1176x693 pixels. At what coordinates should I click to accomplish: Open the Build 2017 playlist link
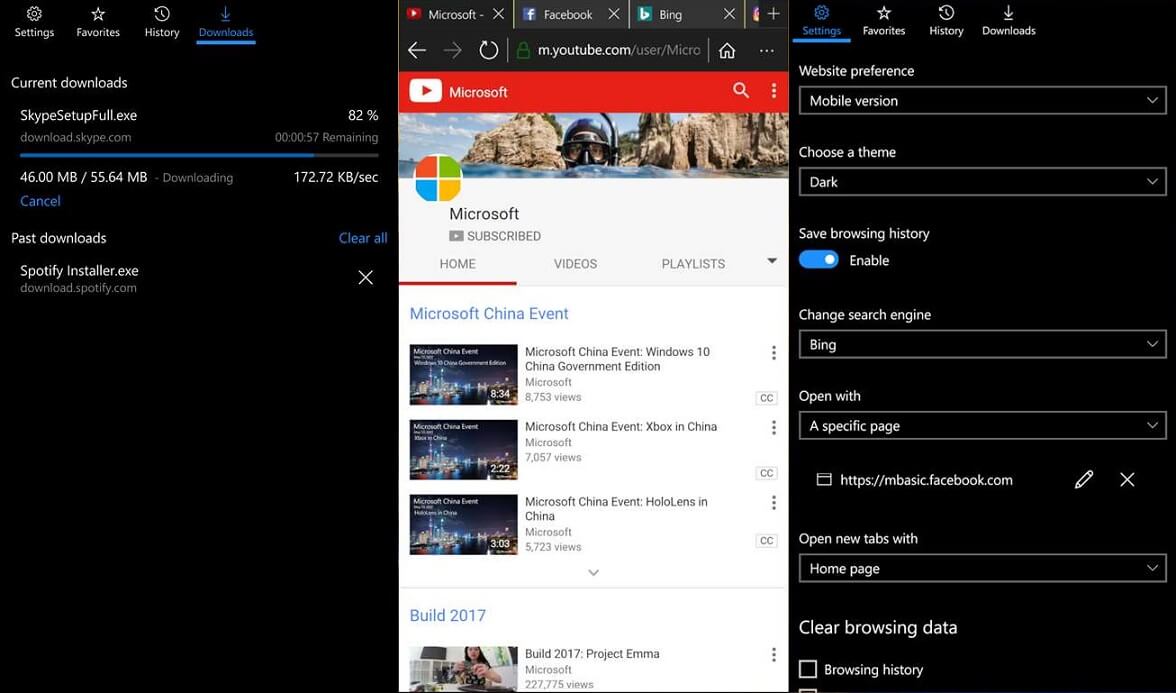coord(448,615)
